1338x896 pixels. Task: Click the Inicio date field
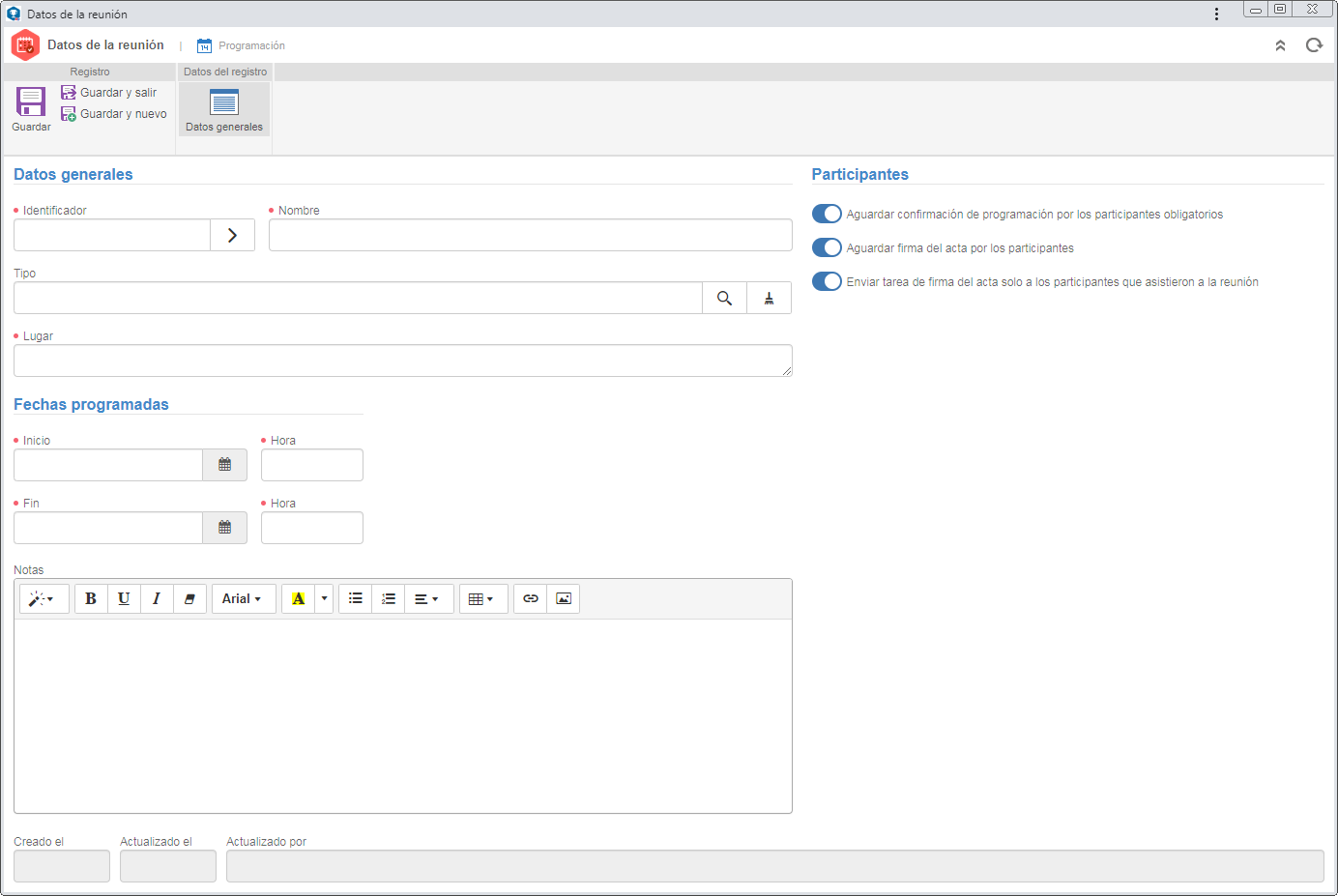point(108,465)
